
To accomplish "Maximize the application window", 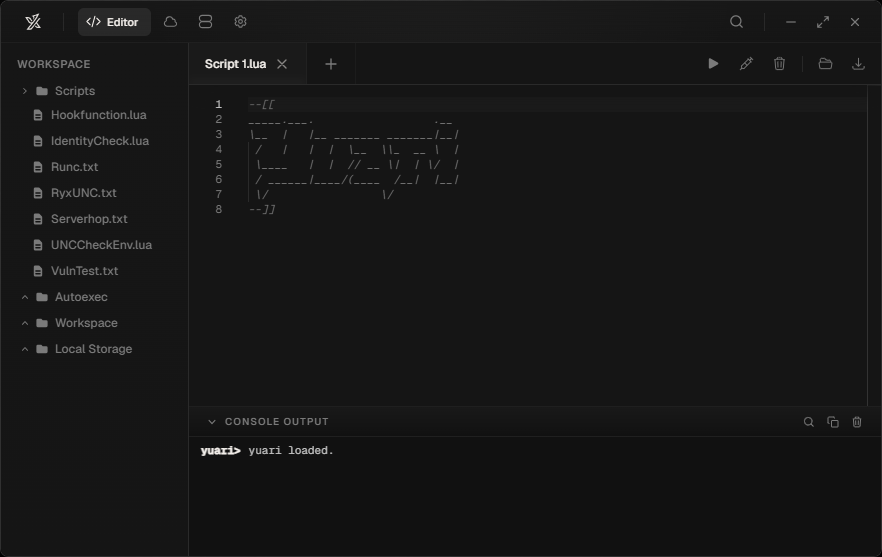I will pos(823,22).
